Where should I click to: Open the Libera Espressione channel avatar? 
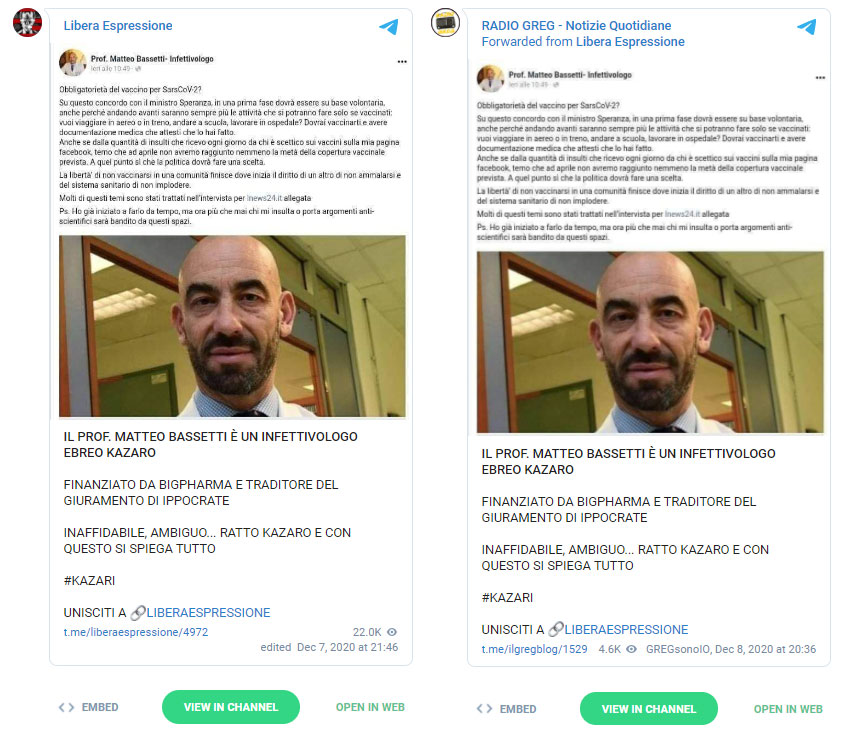[27, 23]
